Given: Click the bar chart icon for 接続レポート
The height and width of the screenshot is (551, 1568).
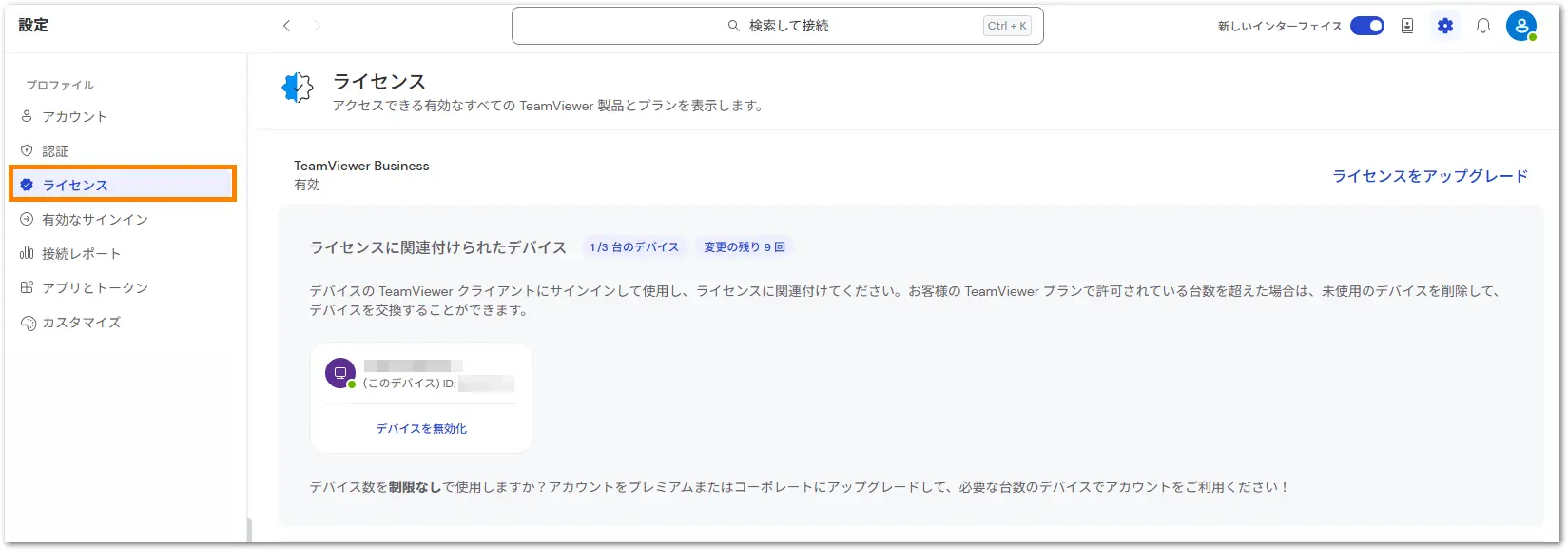Looking at the screenshot, I should (27, 253).
